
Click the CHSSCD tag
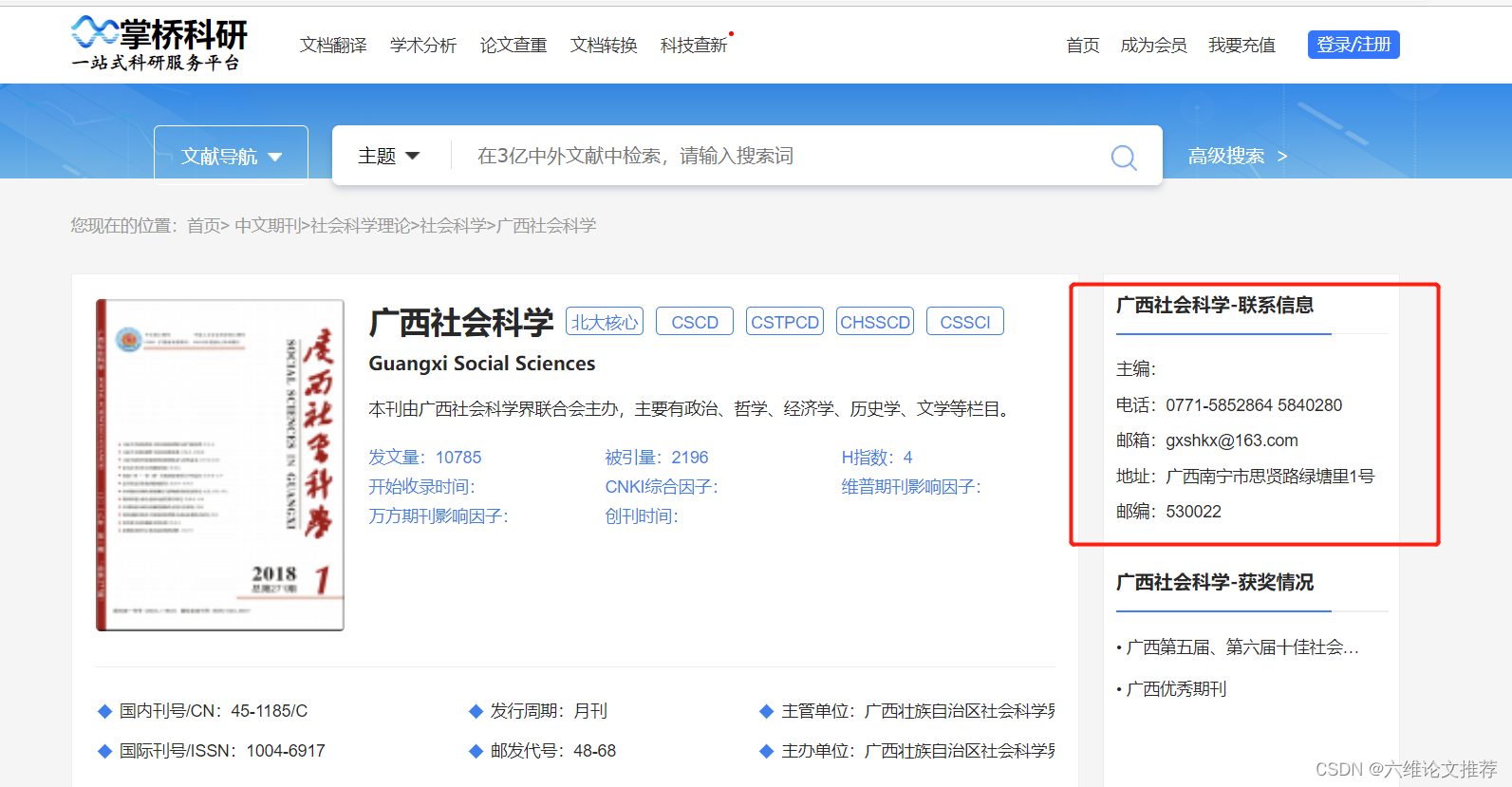click(875, 322)
